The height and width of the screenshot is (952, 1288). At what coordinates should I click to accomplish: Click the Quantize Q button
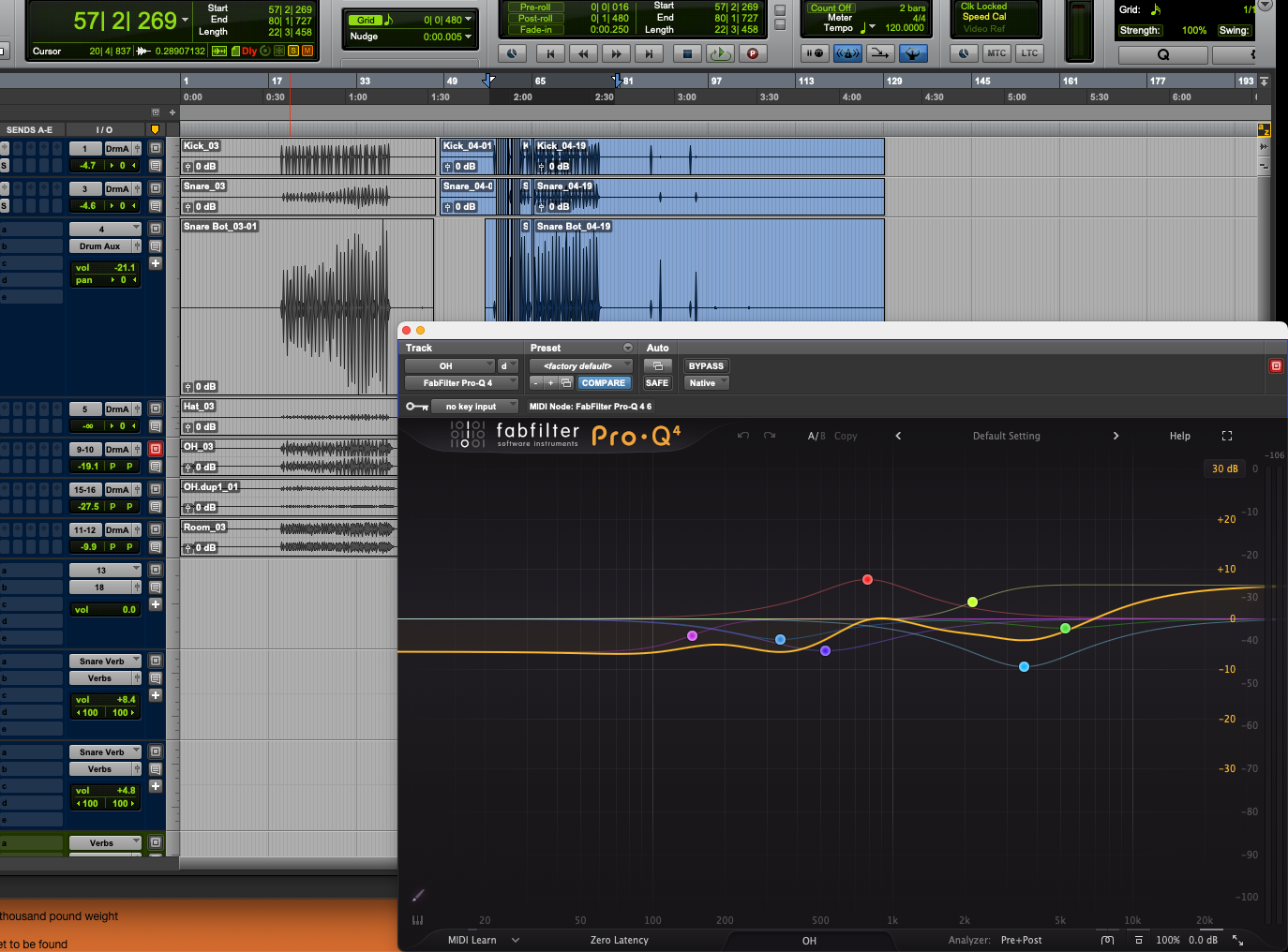click(1163, 54)
